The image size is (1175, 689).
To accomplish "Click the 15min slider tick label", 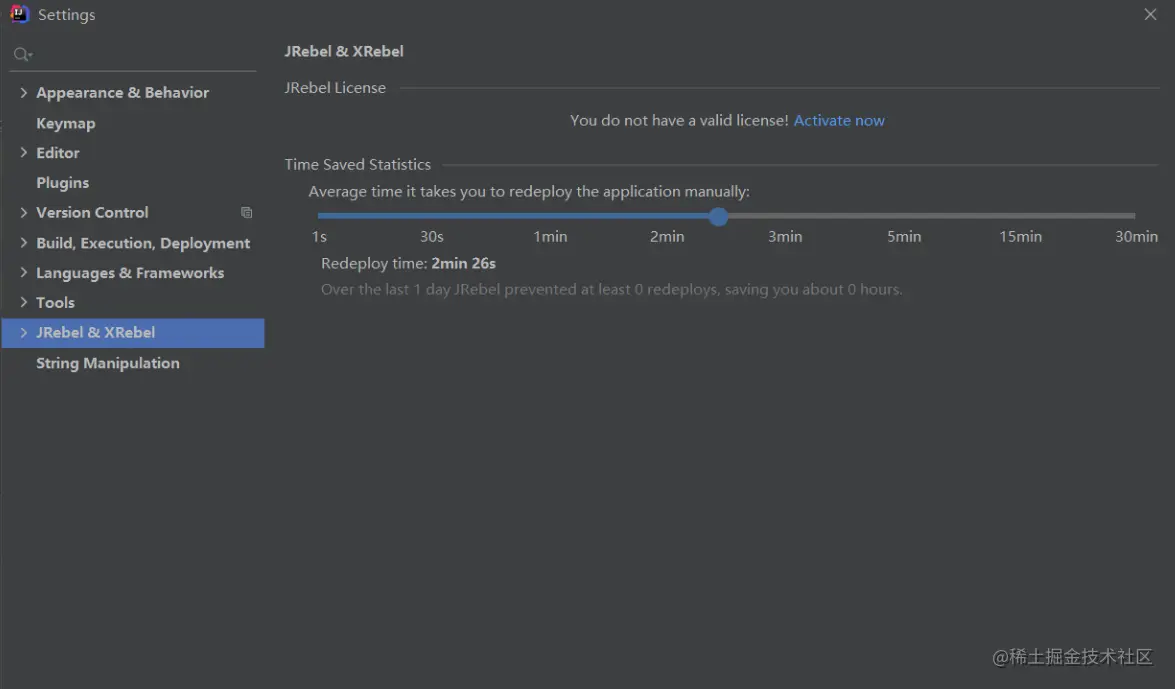I will (x=1020, y=237).
